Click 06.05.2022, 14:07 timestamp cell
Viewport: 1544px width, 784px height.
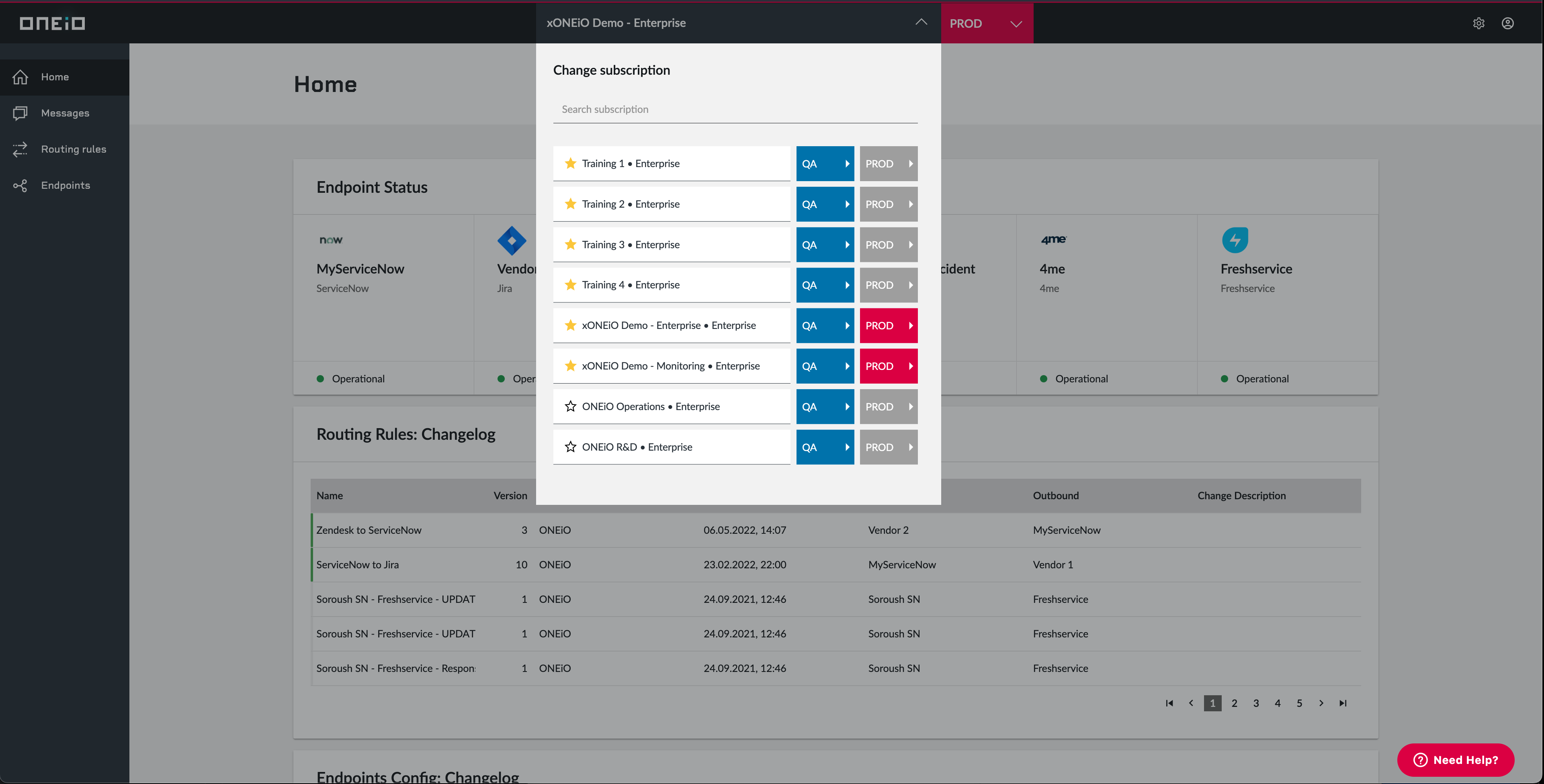[x=744, y=530]
